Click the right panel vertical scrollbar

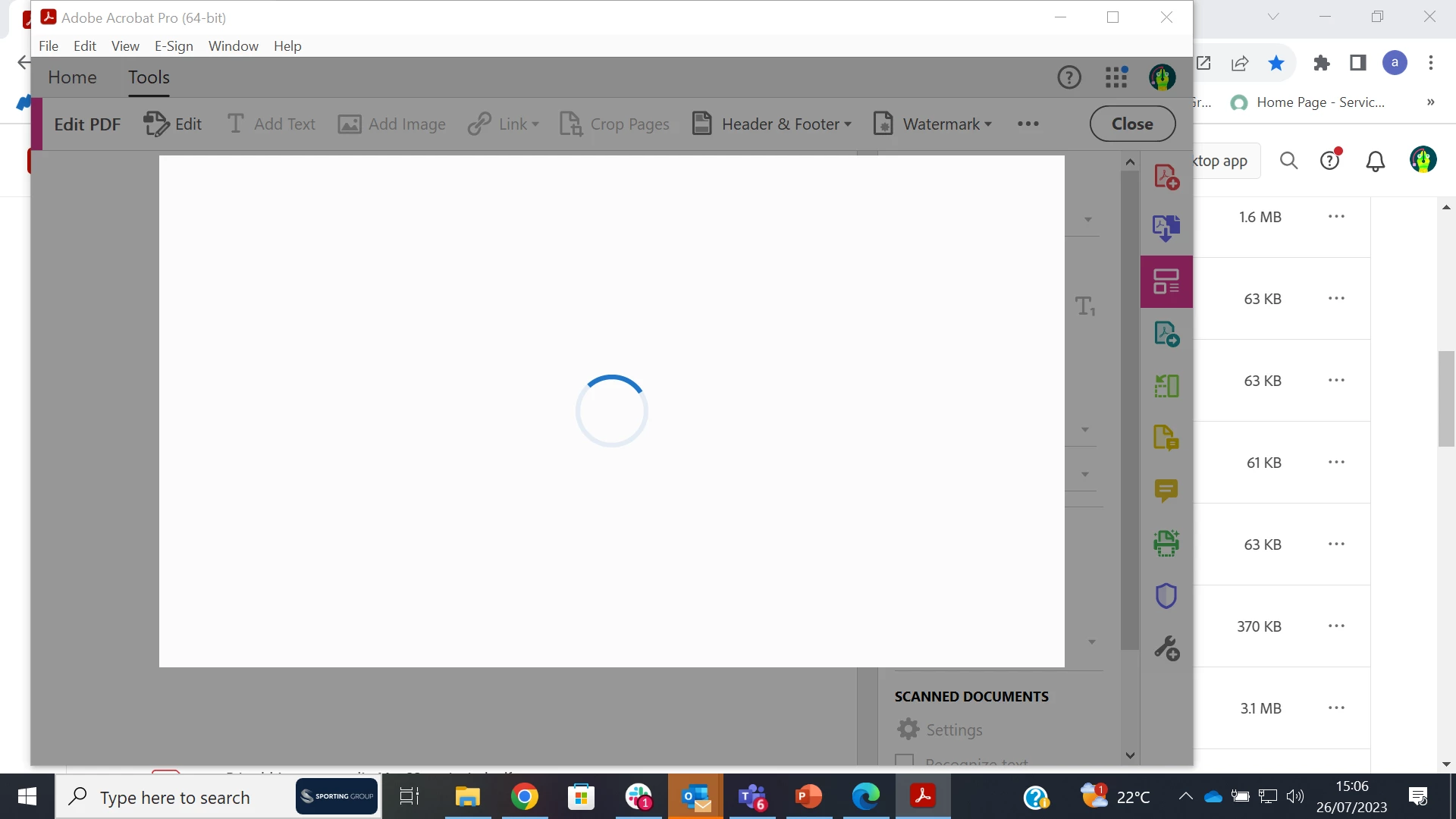[1130, 409]
